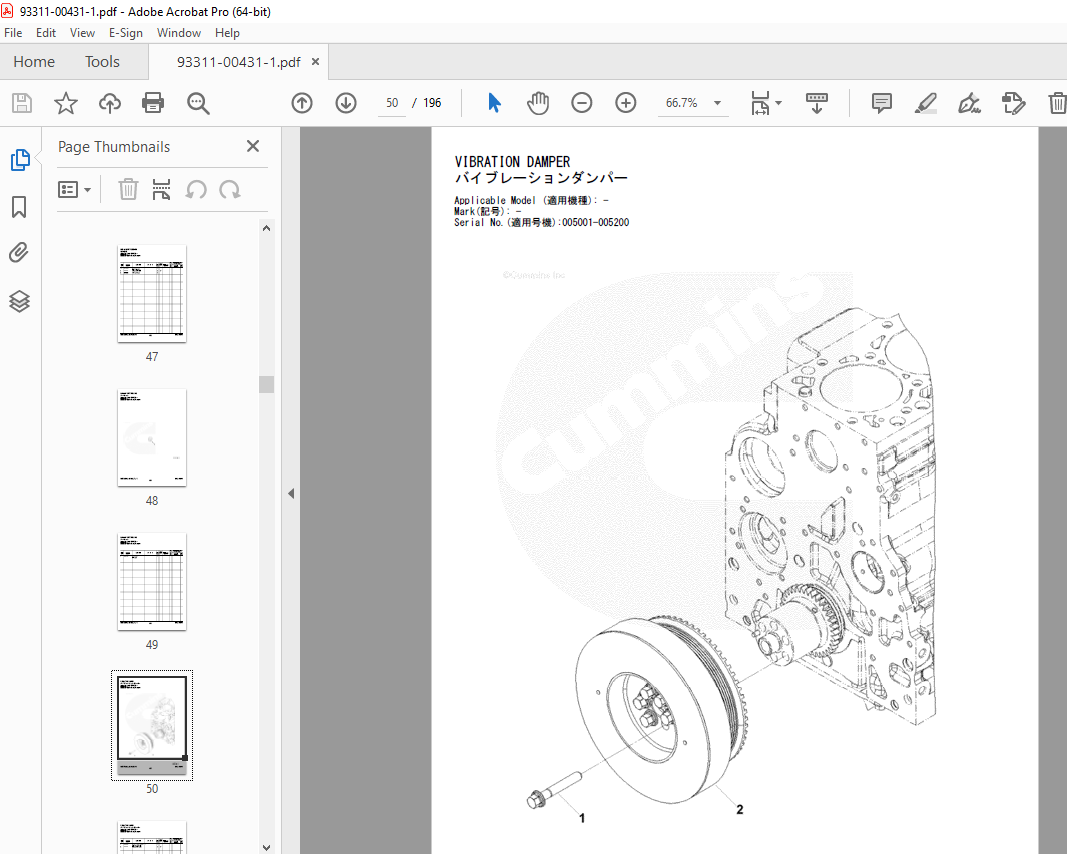Open the Attachments paperclip panel

pos(19,253)
